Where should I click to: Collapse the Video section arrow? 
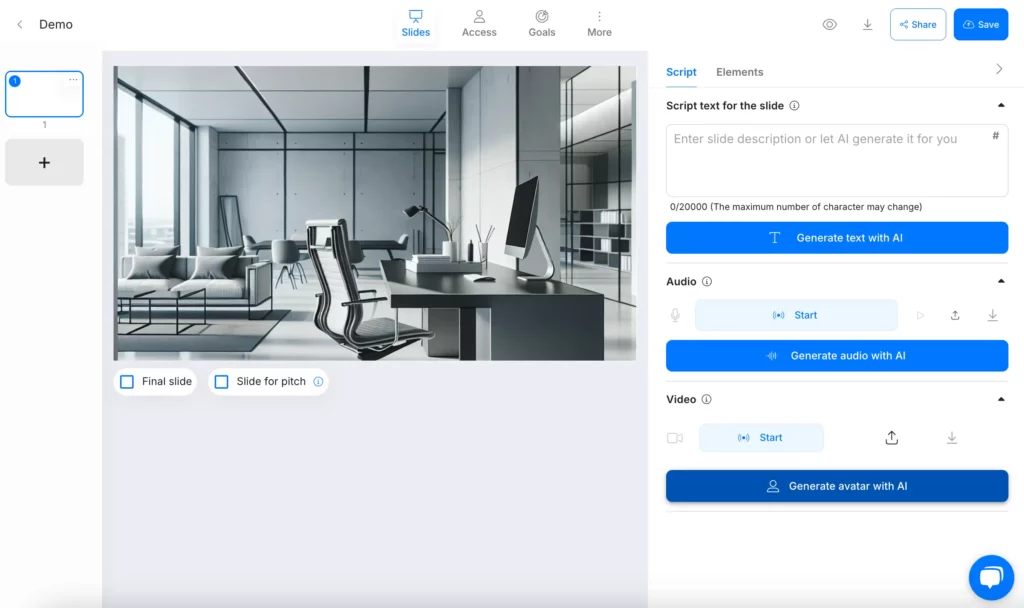coord(1001,400)
